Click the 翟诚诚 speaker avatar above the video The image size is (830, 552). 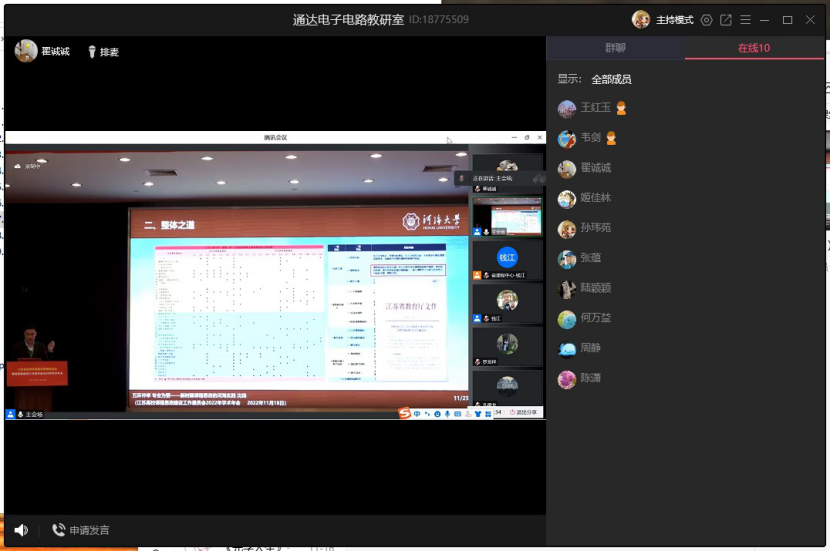tap(25, 51)
